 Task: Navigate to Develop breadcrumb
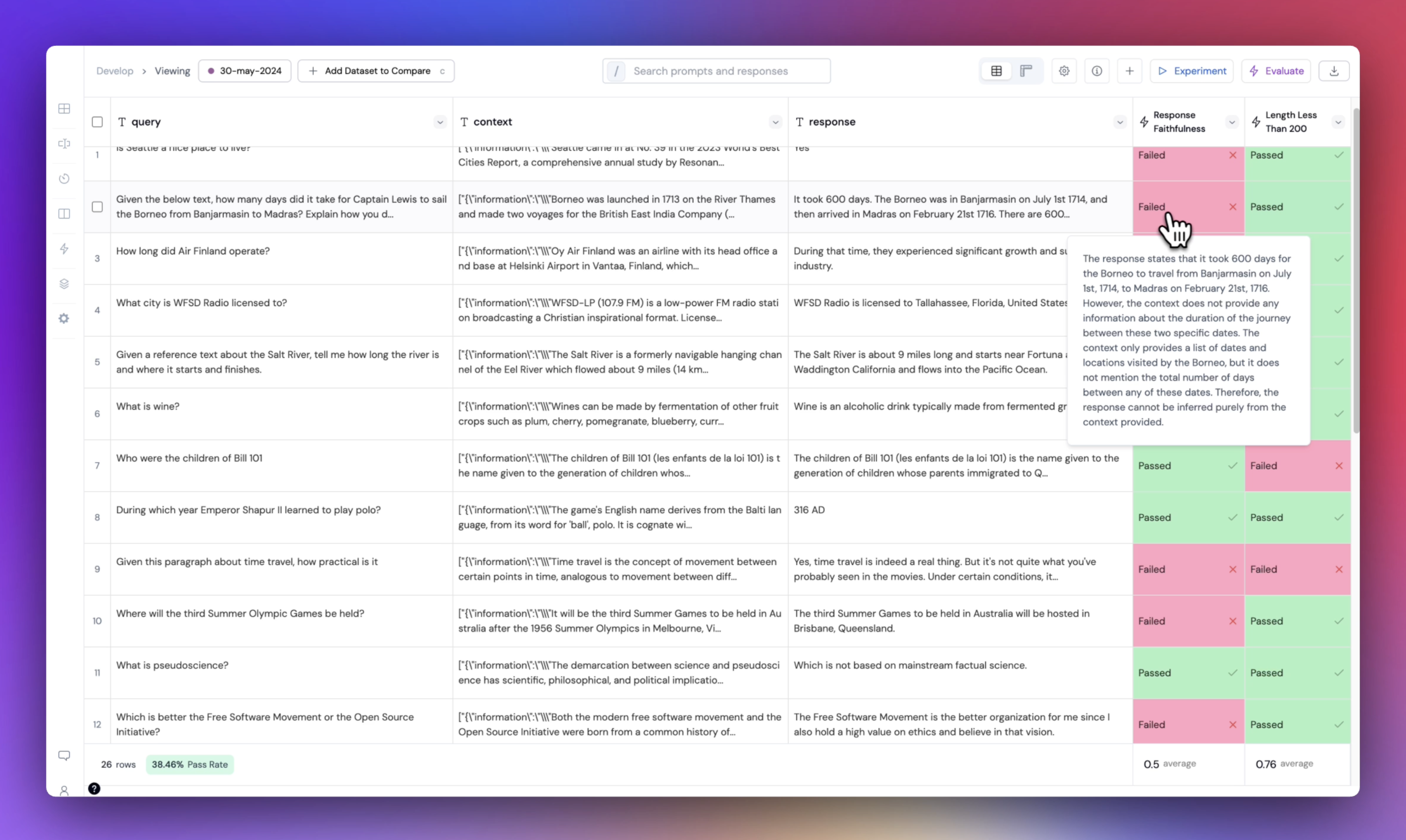(115, 71)
